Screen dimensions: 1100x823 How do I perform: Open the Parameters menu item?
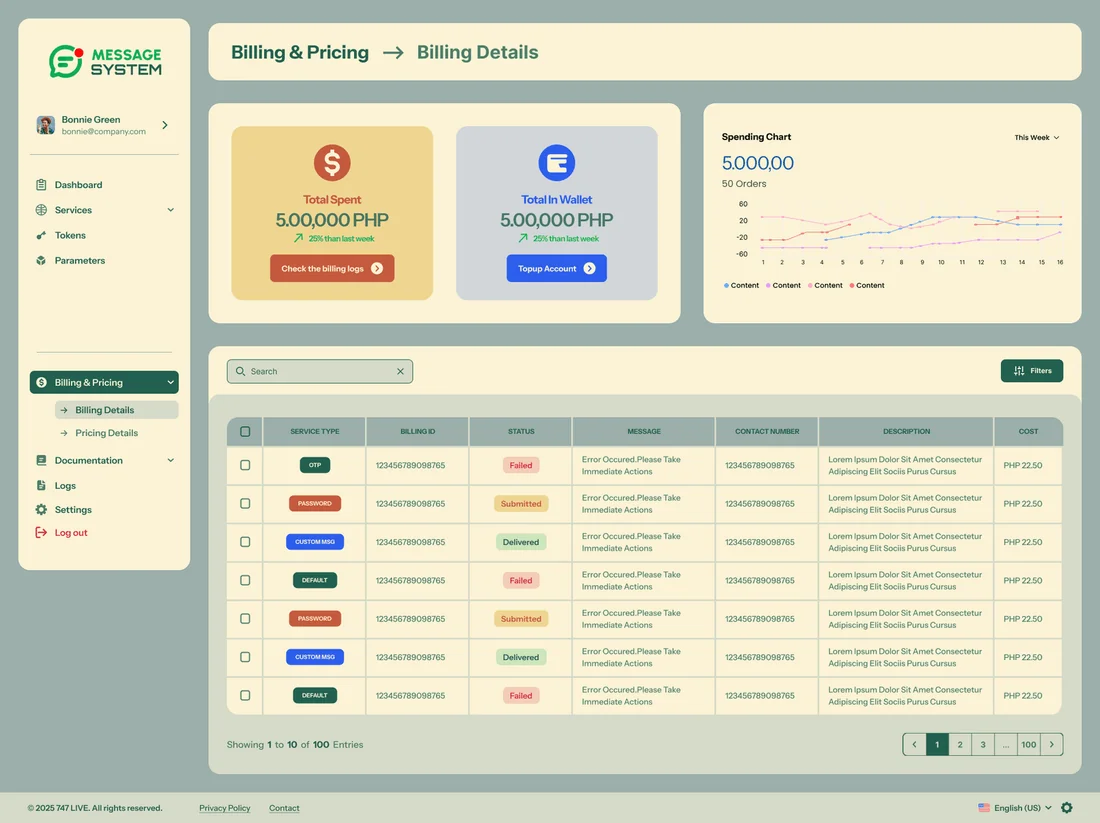(x=80, y=260)
